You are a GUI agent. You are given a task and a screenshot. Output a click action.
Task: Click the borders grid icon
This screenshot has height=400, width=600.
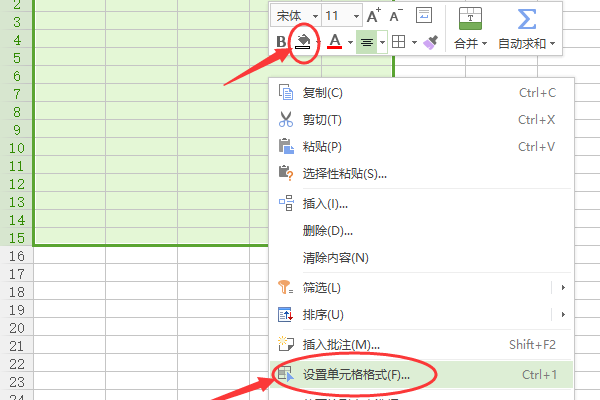399,42
